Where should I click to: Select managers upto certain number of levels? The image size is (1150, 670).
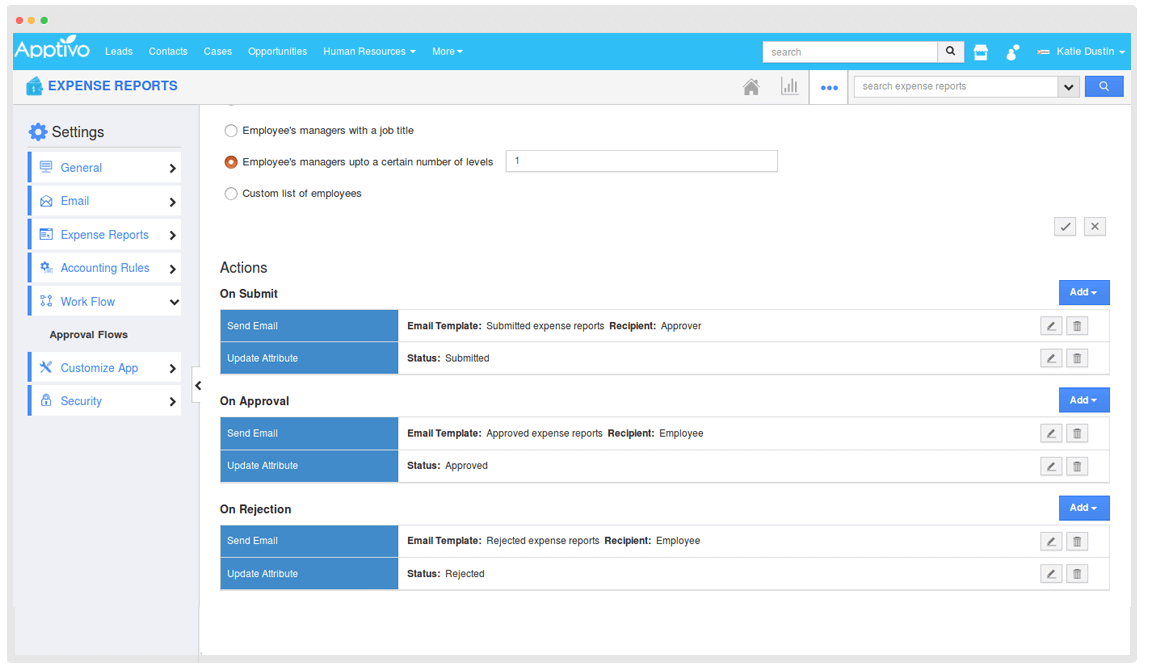[x=231, y=162]
